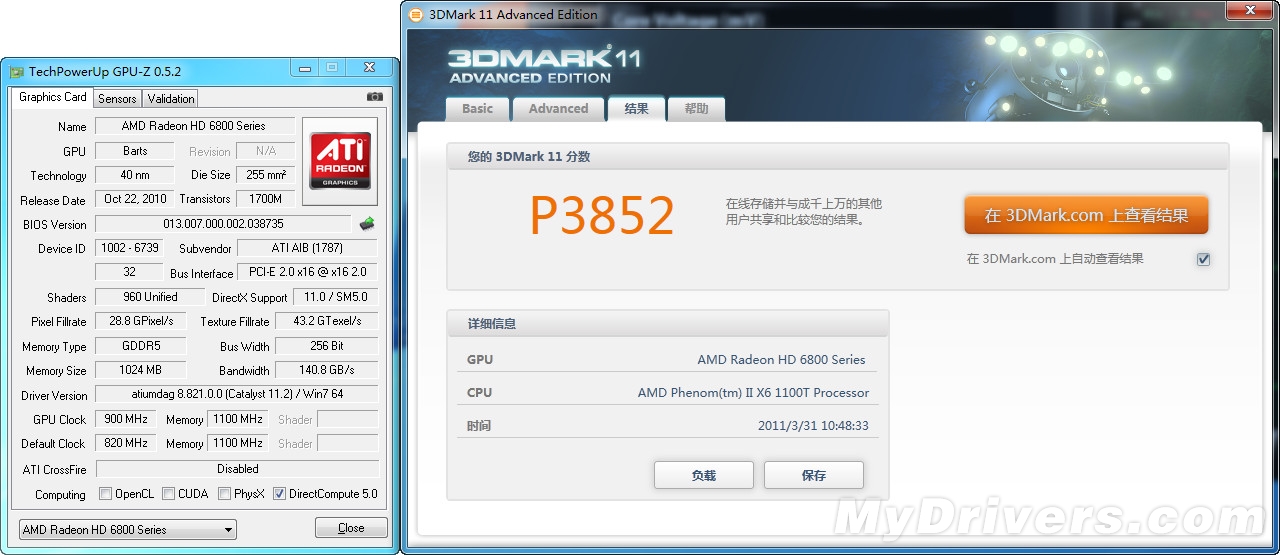Screen dimensions: 1280x555
Task: Minimize the GPU-Z window
Action: pos(305,69)
